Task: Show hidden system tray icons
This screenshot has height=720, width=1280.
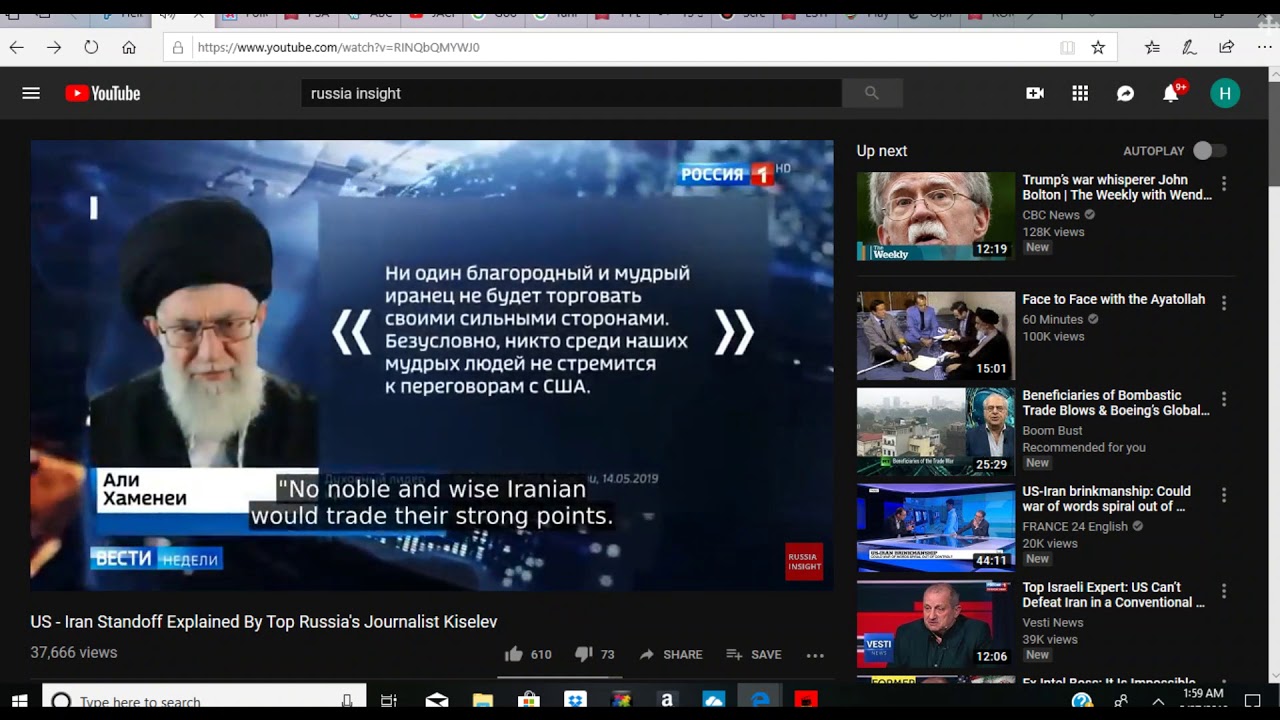Action: coord(1158,701)
